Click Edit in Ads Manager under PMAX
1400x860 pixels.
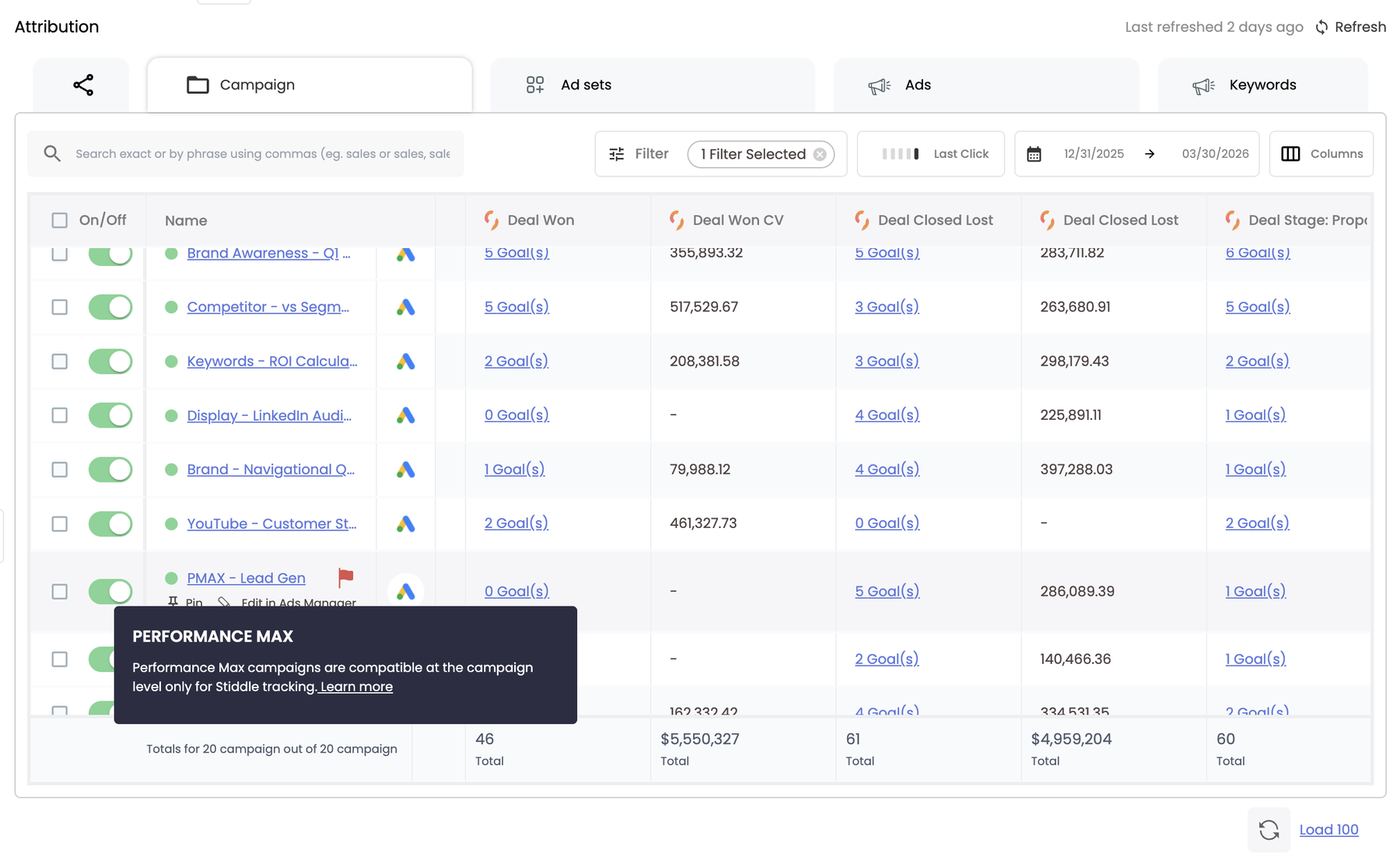(x=288, y=603)
